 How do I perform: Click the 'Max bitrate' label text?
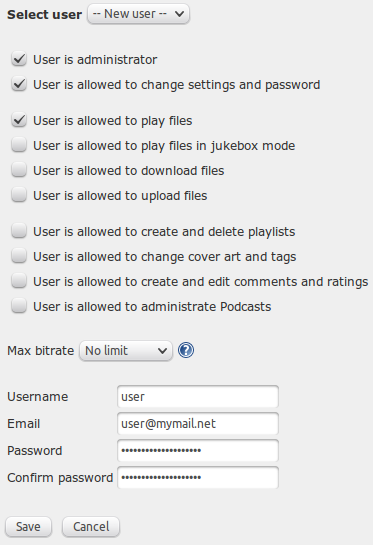[x=41, y=351]
